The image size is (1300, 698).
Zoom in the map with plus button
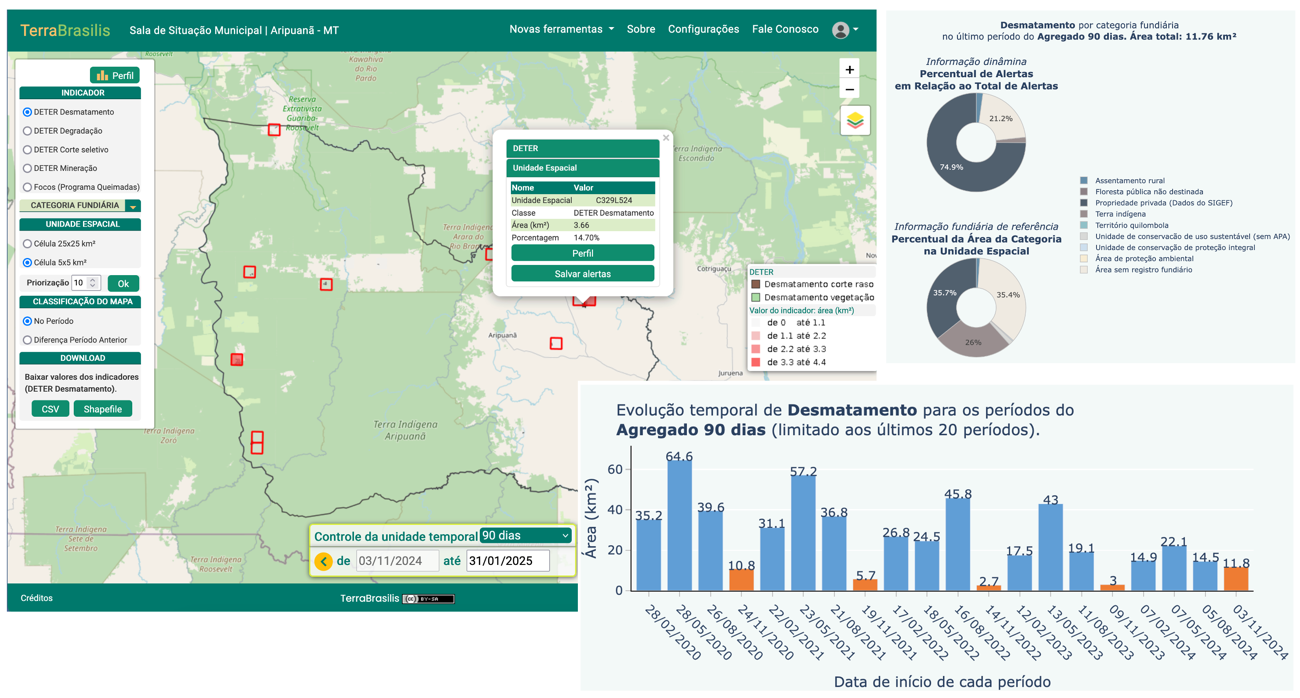849,70
